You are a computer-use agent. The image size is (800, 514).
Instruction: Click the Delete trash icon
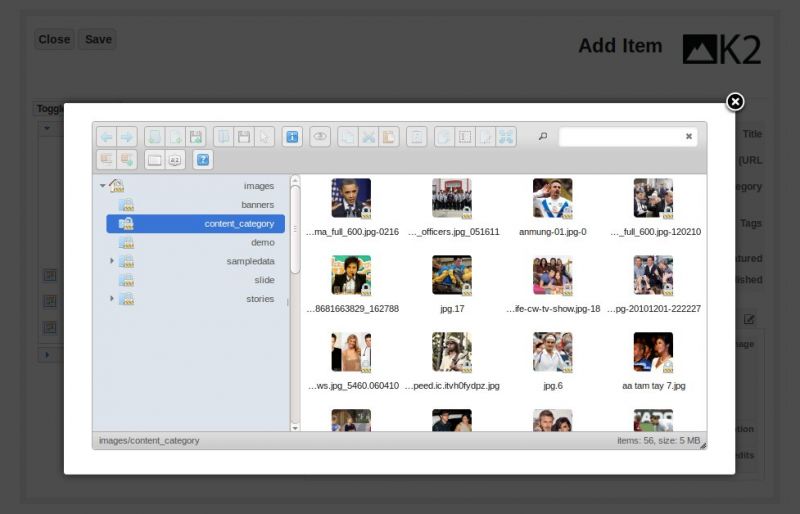click(x=416, y=137)
